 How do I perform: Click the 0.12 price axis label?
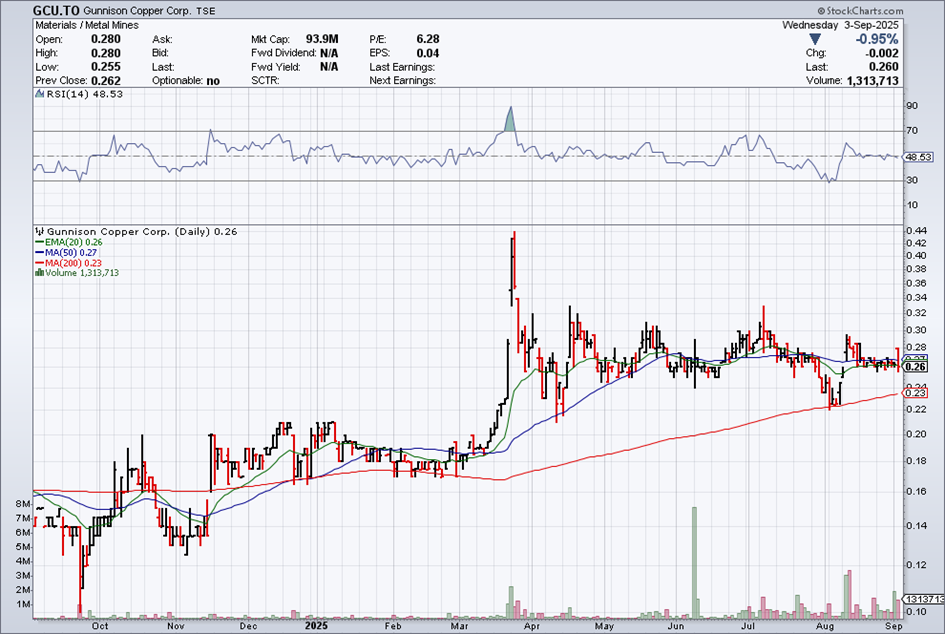coord(916,565)
